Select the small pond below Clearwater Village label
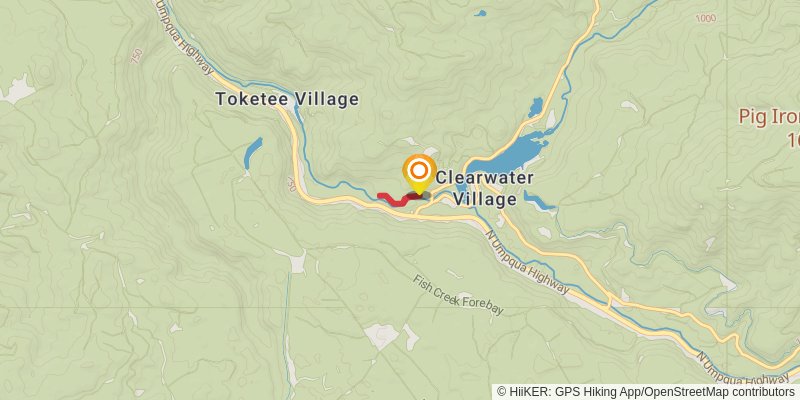Image resolution: width=800 pixels, height=400 pixels. pos(538,201)
